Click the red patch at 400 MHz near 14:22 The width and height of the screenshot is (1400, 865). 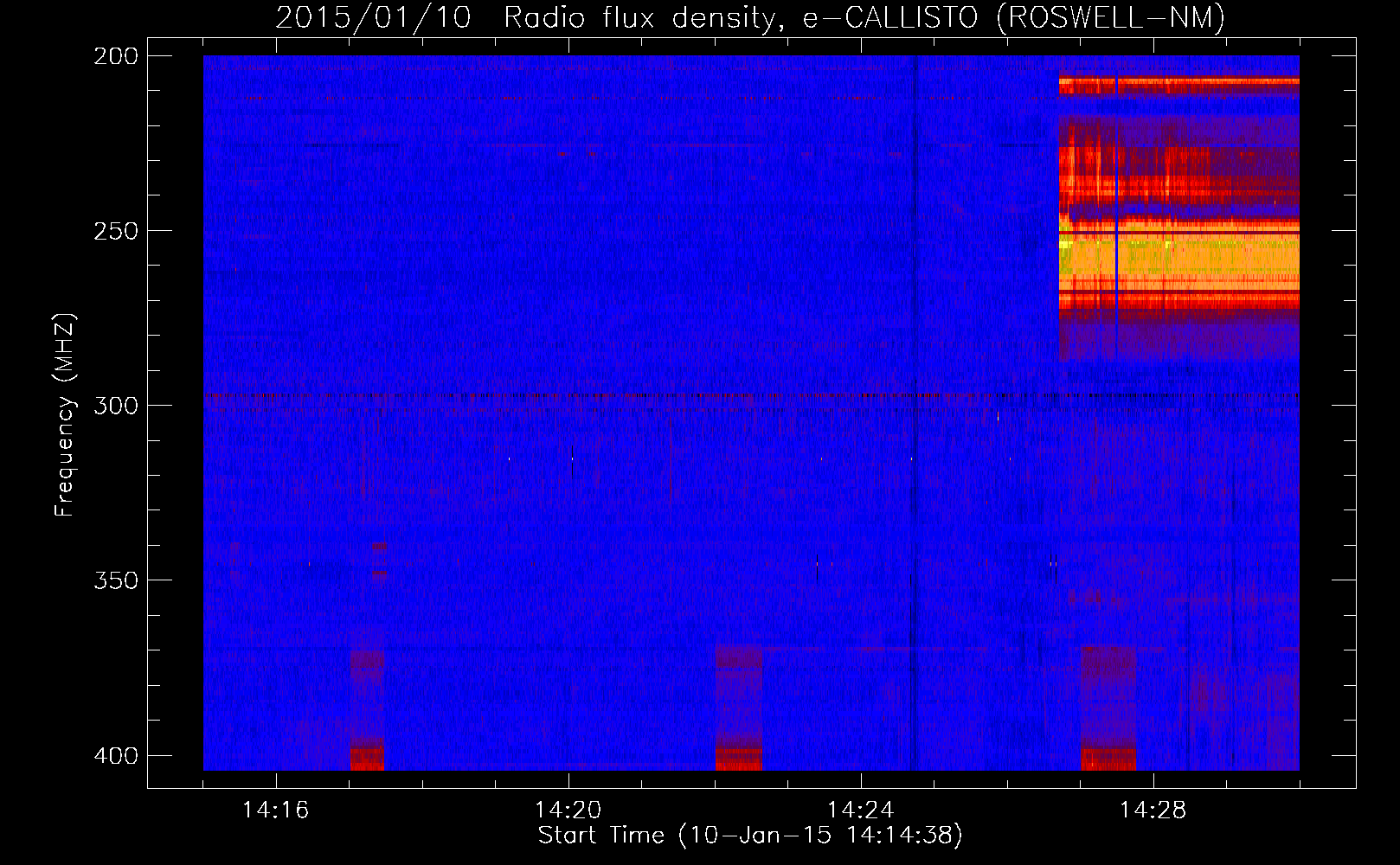click(x=739, y=759)
